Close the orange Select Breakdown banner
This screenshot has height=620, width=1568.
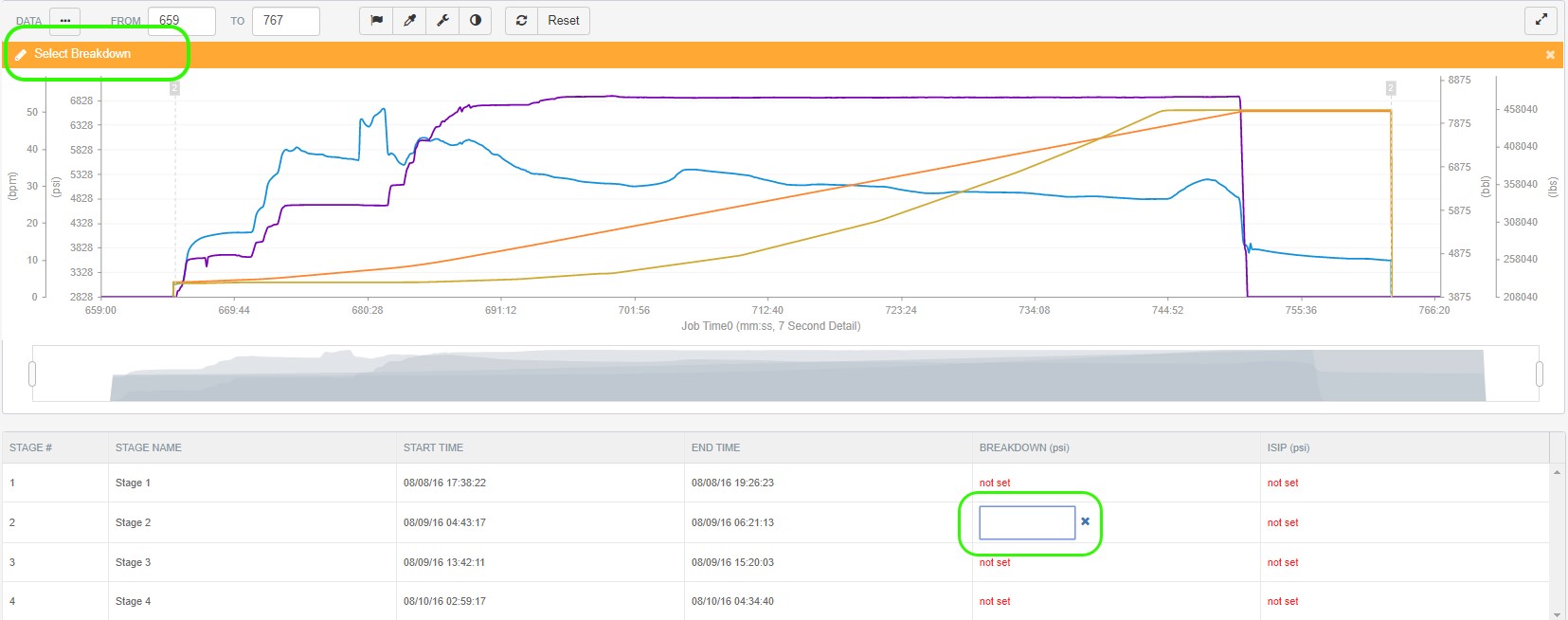coord(1550,55)
